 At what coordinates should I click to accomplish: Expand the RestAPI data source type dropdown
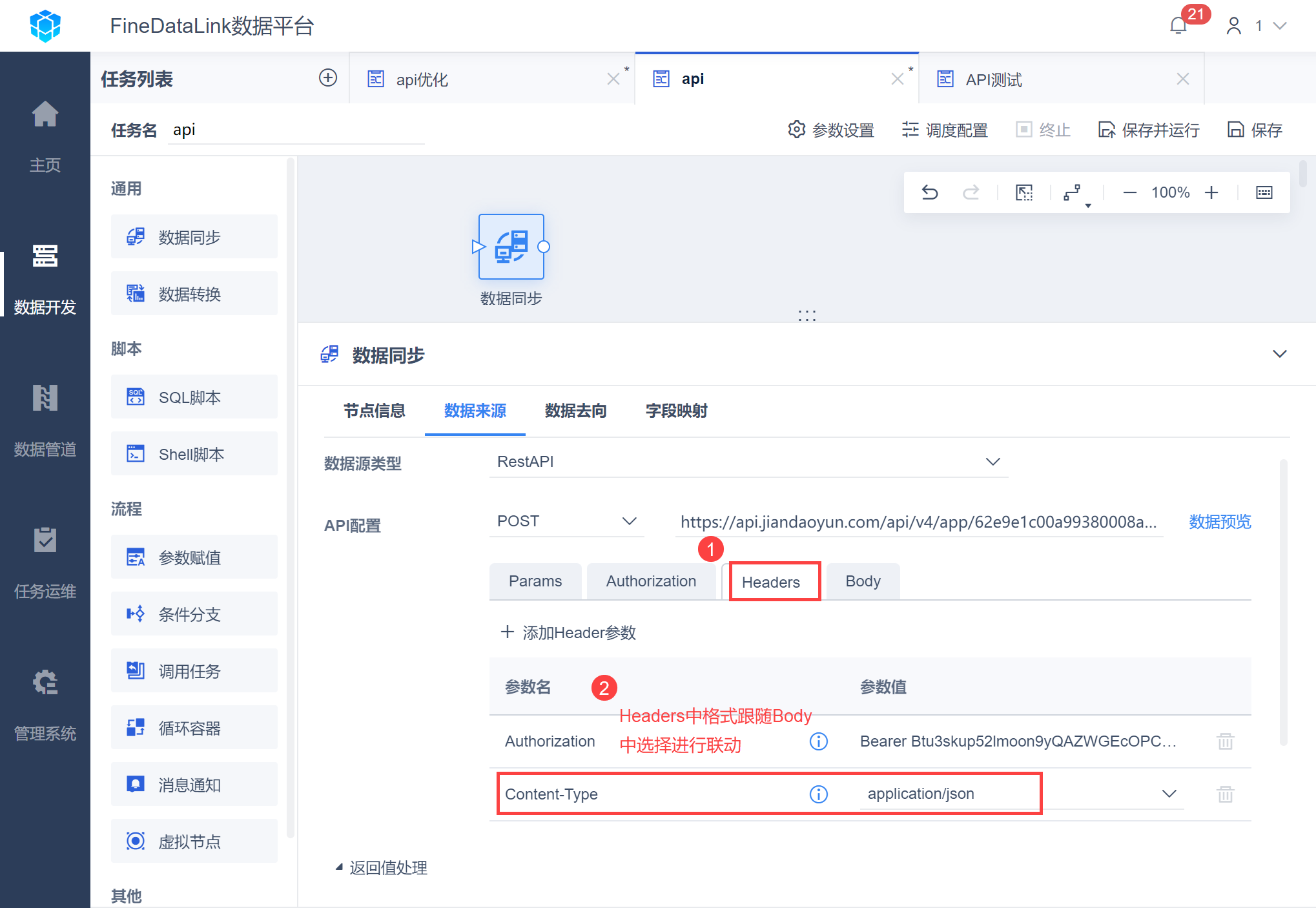(992, 462)
